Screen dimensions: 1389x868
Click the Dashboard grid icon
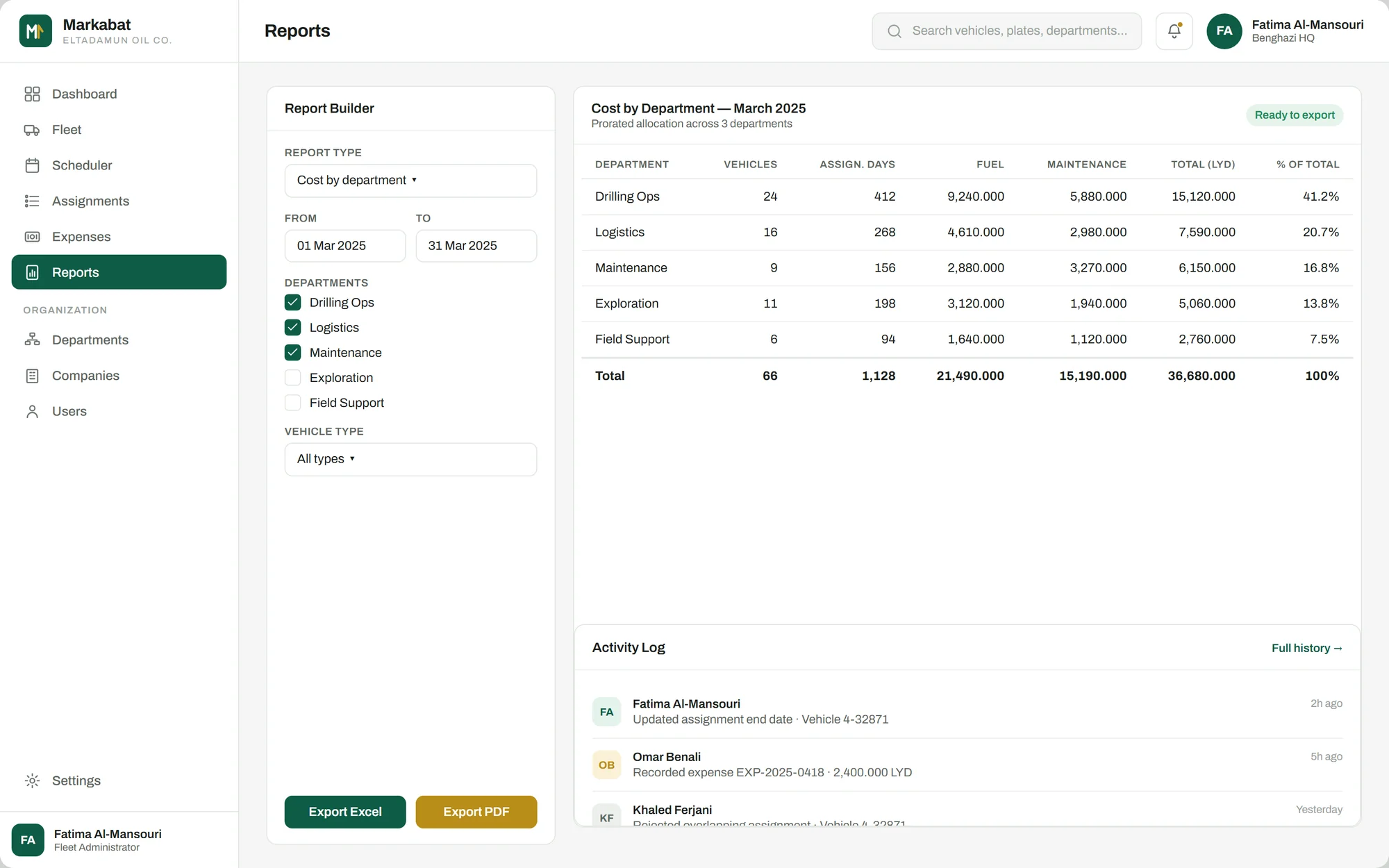pyautogui.click(x=32, y=94)
